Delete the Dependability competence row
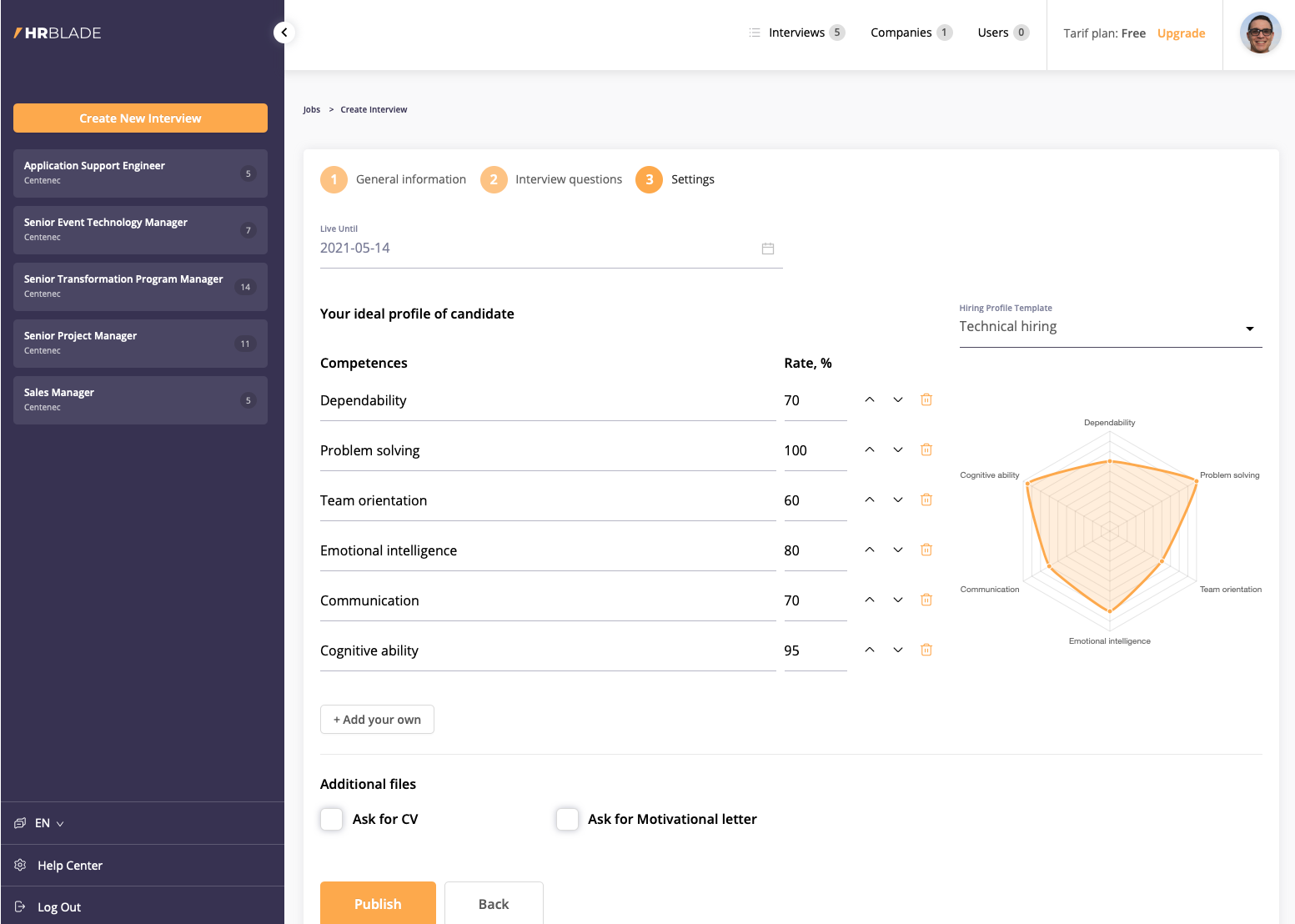The height and width of the screenshot is (924, 1295). (x=926, y=399)
